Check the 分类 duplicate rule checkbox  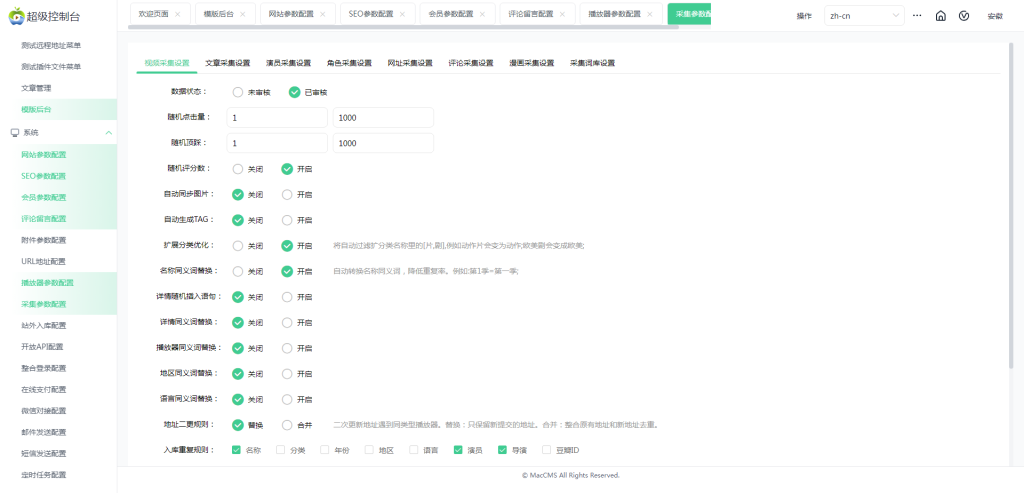point(280,450)
